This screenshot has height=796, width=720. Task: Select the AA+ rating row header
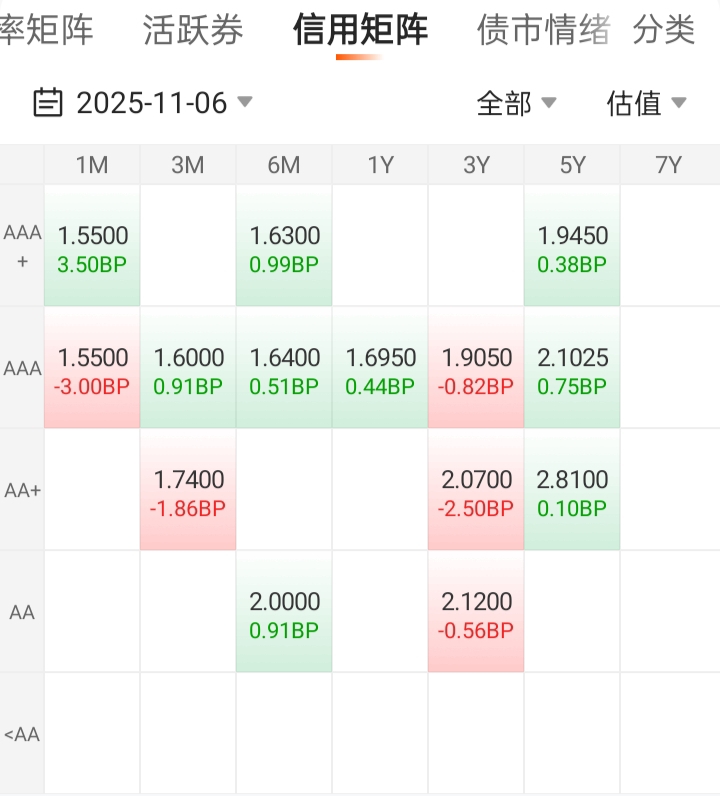point(22,490)
